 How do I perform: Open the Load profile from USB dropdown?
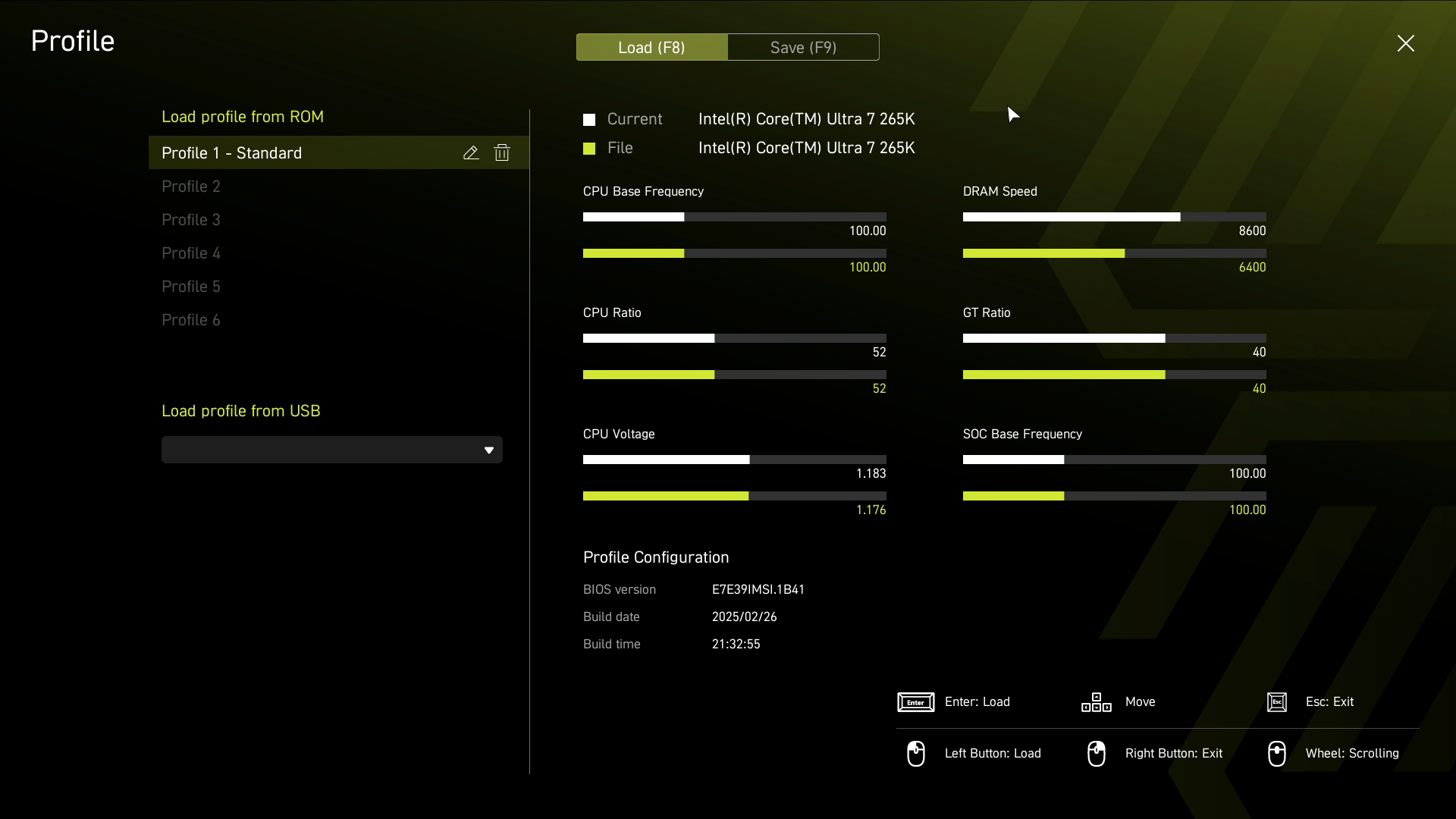tap(331, 450)
